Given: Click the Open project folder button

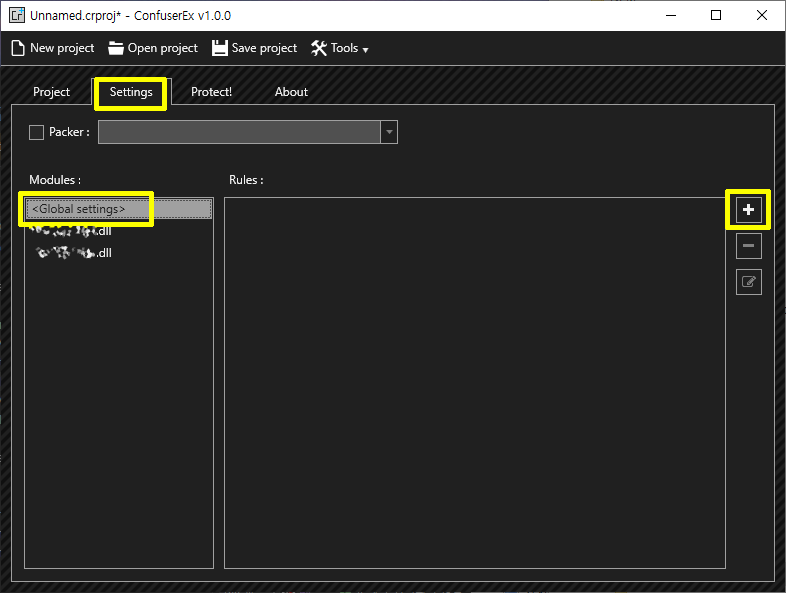Looking at the screenshot, I should pyautogui.click(x=153, y=48).
